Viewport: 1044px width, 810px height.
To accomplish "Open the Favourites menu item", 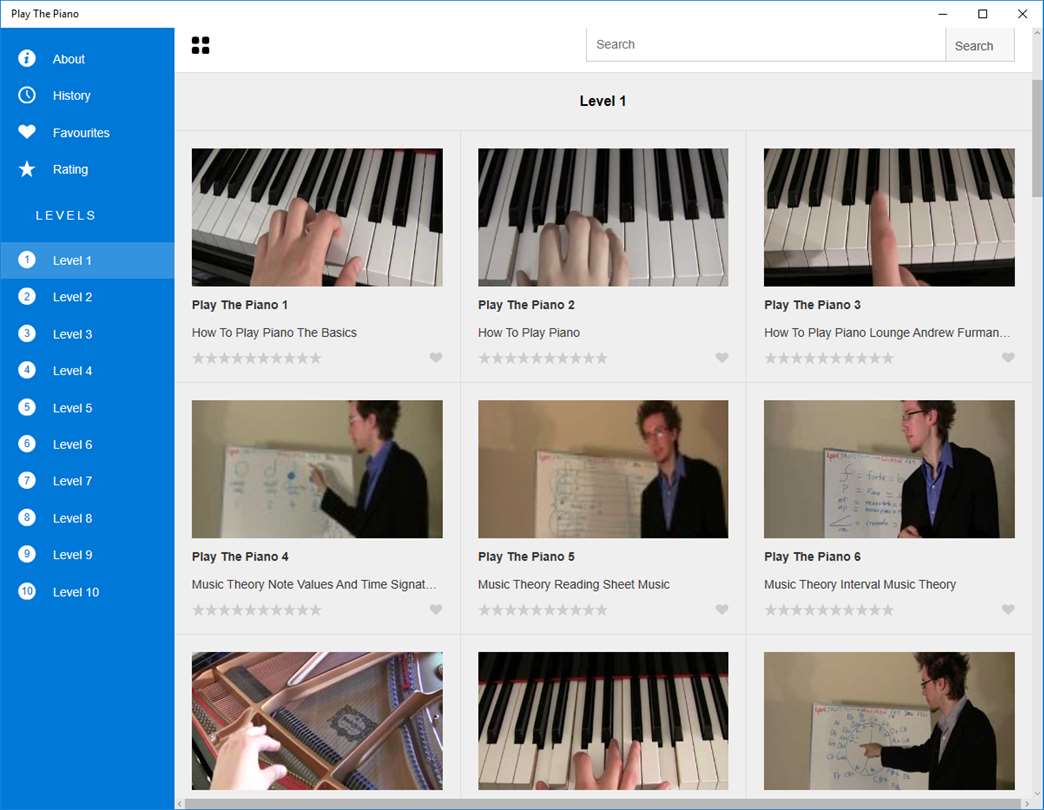I will 87,132.
